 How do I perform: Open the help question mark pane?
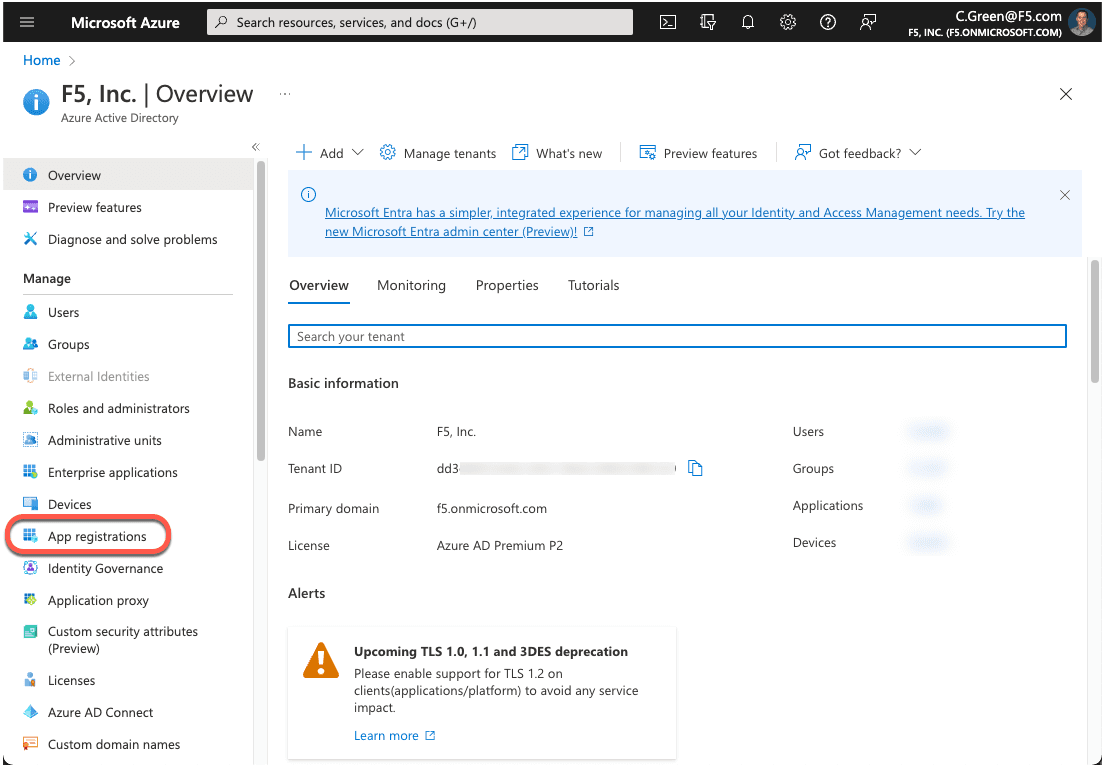[827, 21]
